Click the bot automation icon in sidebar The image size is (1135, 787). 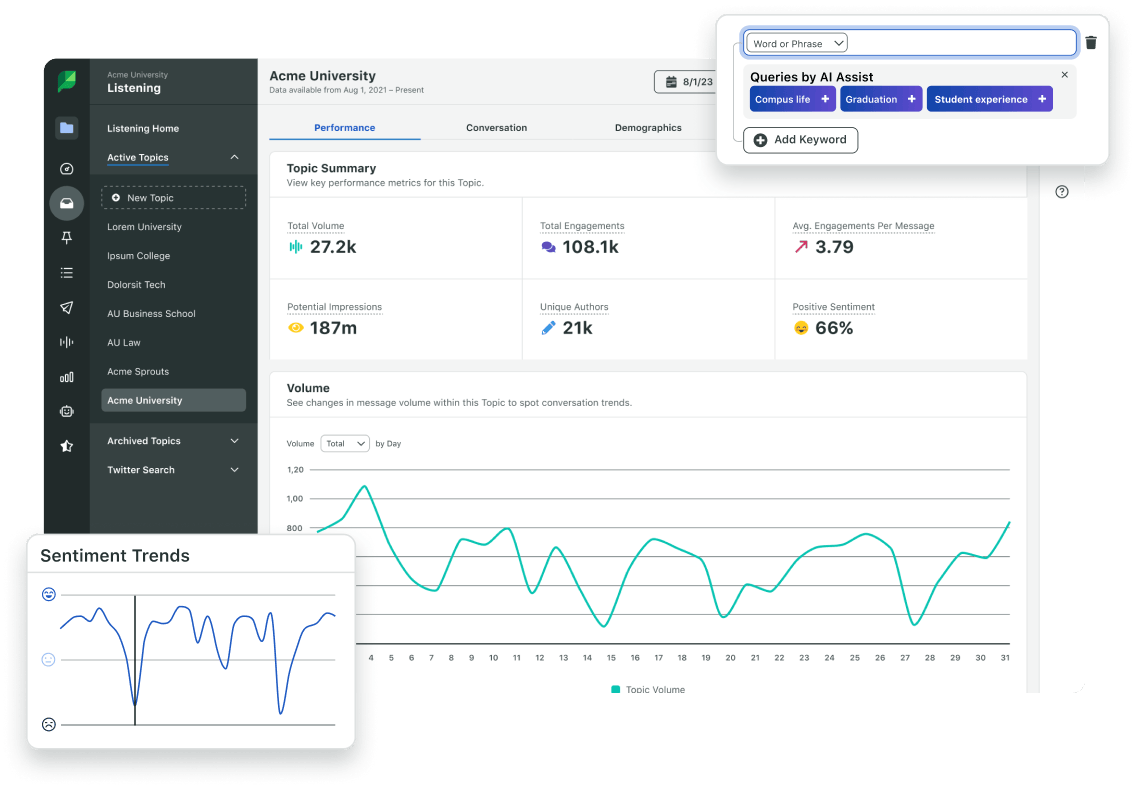[66, 411]
